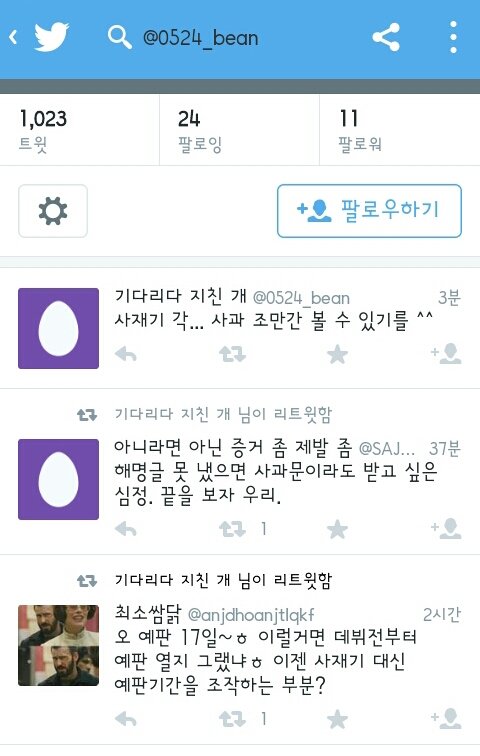Image resolution: width=480 pixels, height=756 pixels.
Task: Open the three-dot overflow menu
Action: click(x=453, y=37)
